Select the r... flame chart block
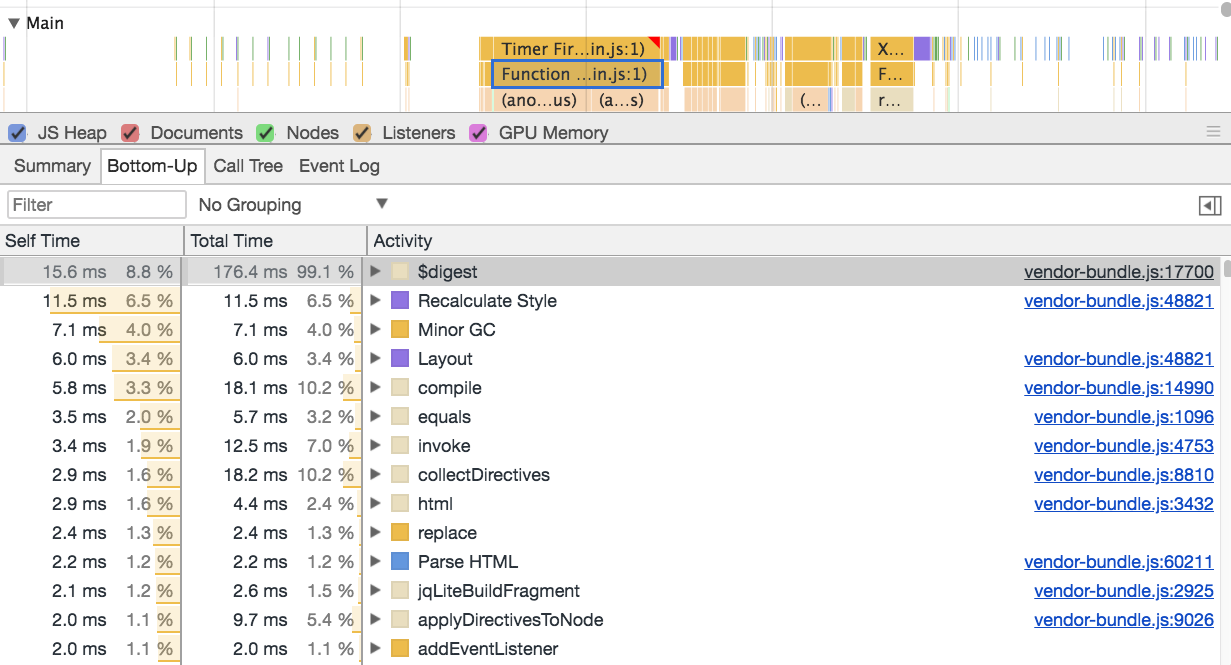 tap(890, 100)
